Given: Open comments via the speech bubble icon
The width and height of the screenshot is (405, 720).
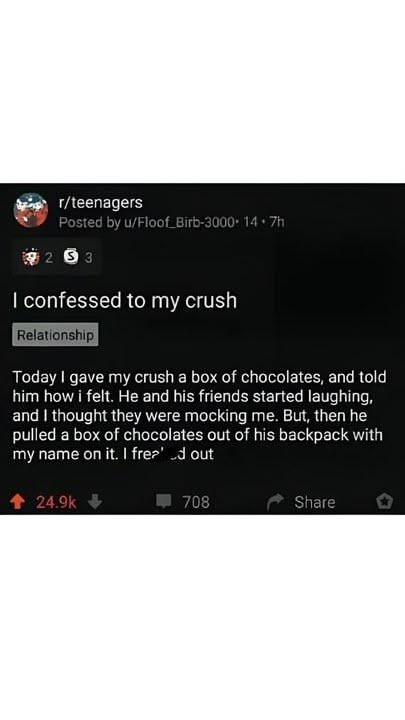Looking at the screenshot, I should pos(163,501).
